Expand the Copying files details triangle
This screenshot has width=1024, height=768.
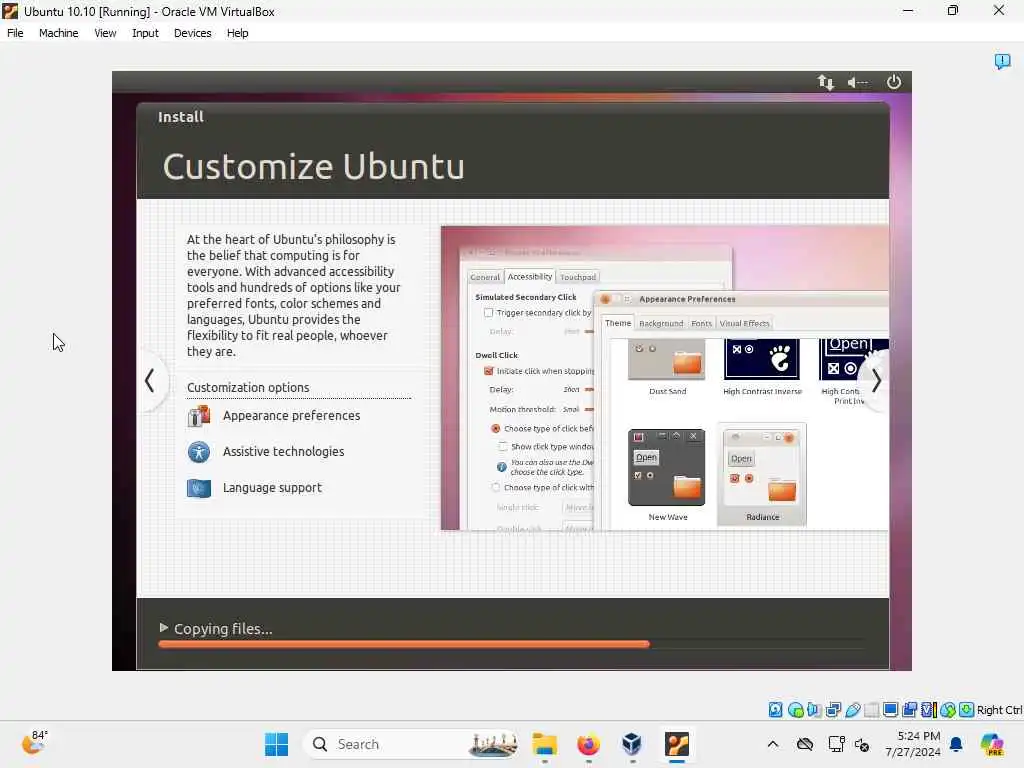163,628
